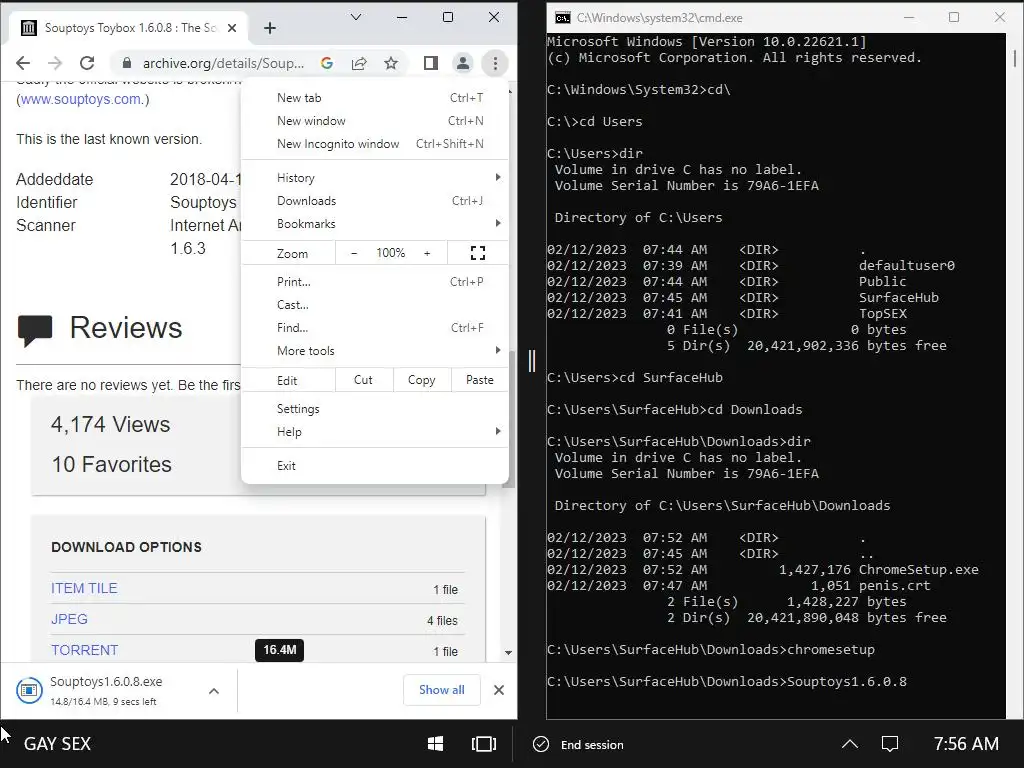Image resolution: width=1024 pixels, height=768 pixels.
Task: Click the 4,174 Views text
Action: pyautogui.click(x=111, y=424)
